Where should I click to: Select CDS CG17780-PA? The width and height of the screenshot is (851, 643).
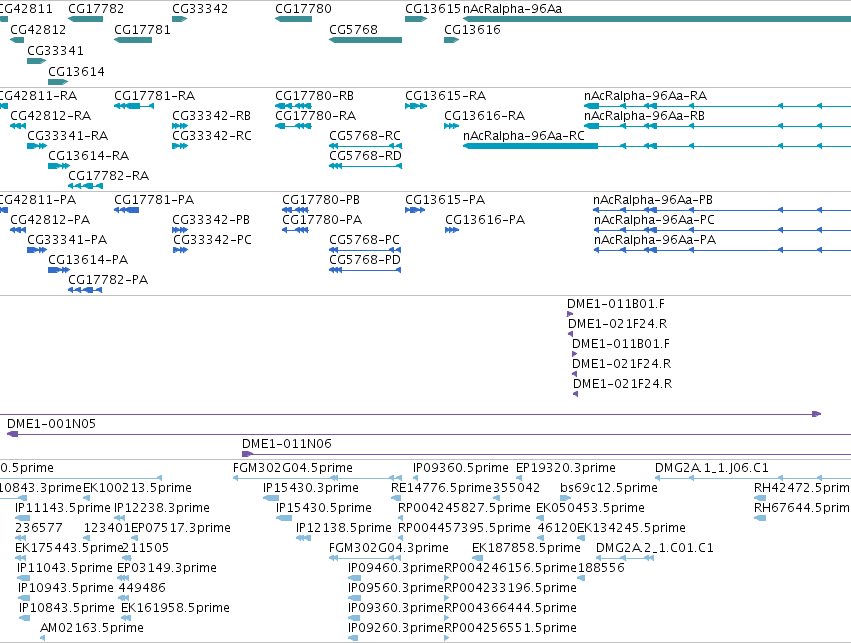click(322, 220)
